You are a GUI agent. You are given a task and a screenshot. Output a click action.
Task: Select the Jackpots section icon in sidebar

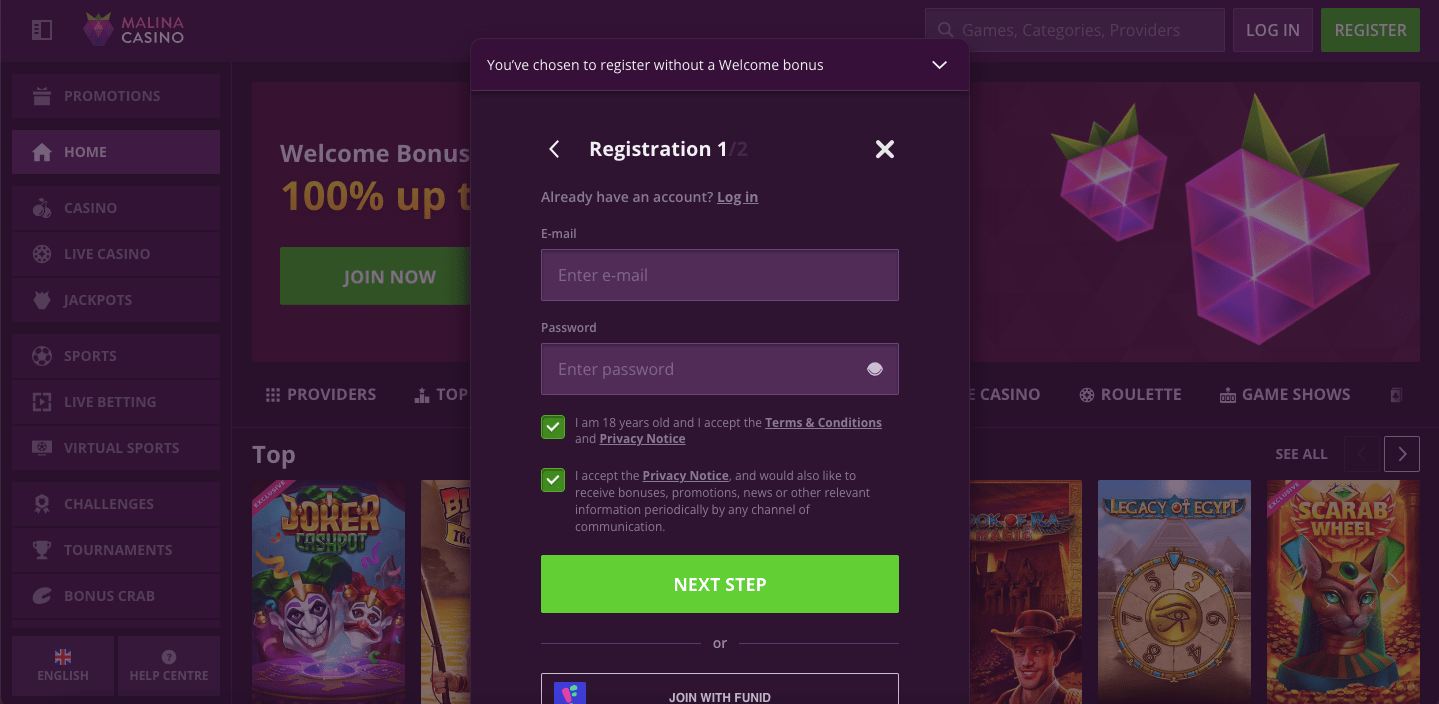[x=42, y=300]
